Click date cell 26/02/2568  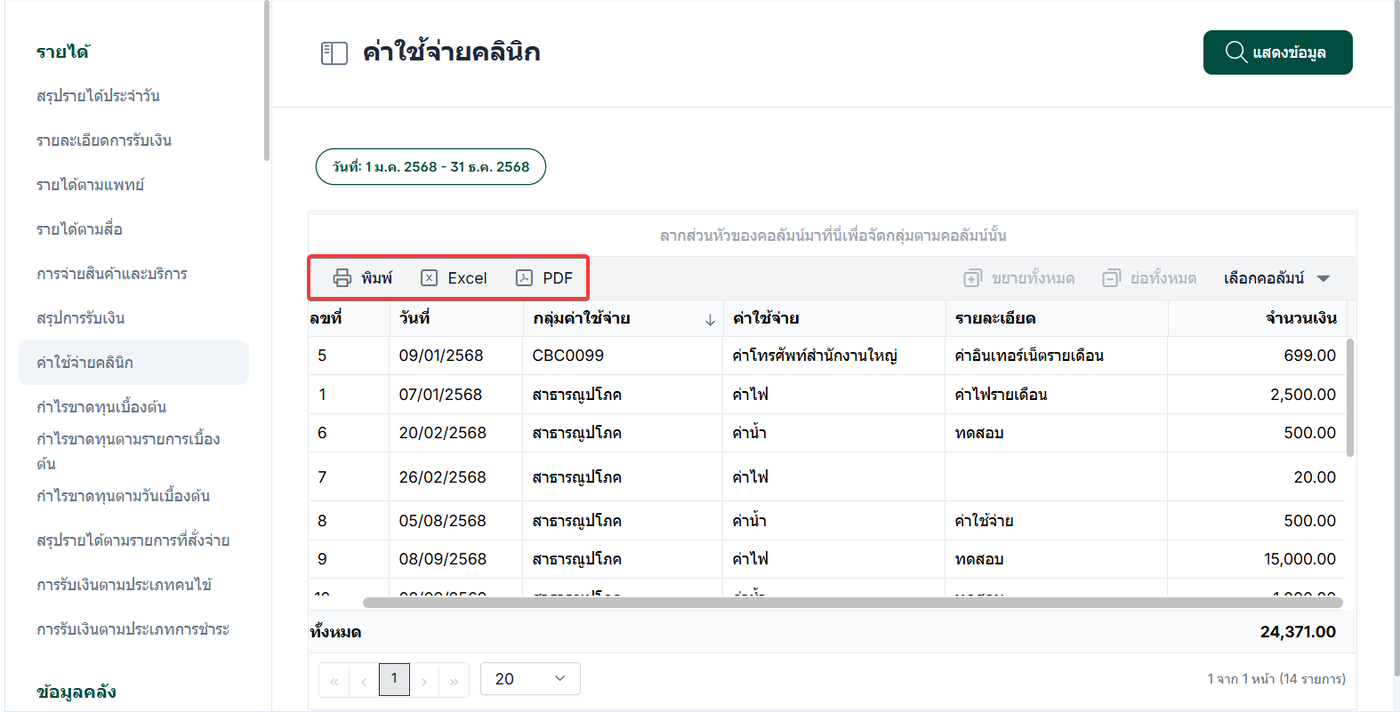[x=456, y=477]
